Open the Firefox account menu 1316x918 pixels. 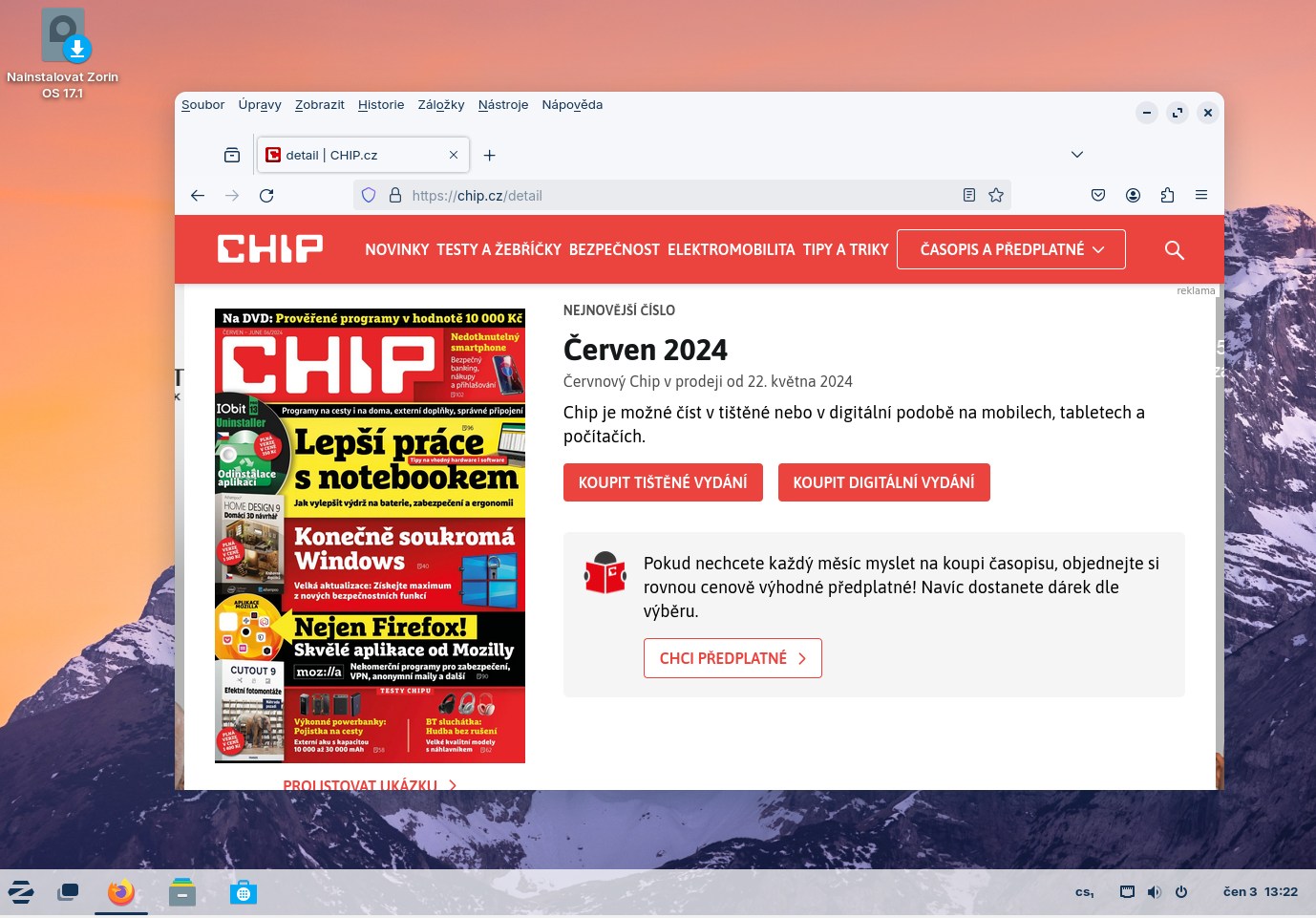pyautogui.click(x=1133, y=195)
